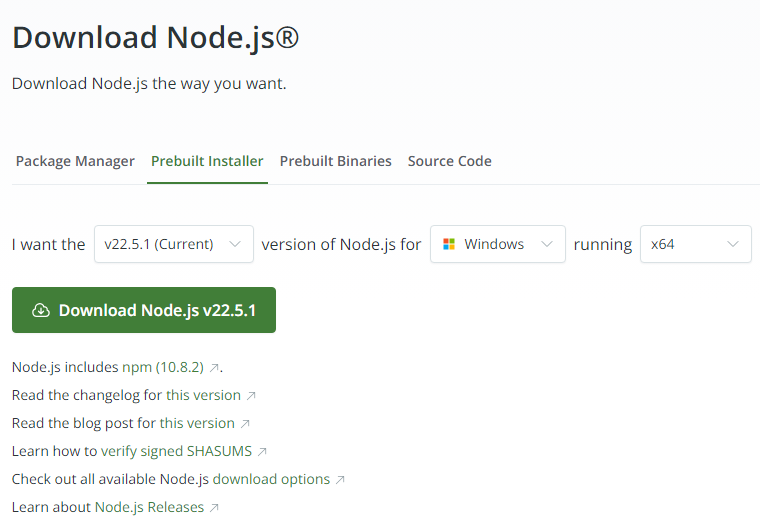The height and width of the screenshot is (531, 760).
Task: Select the Prebuilt Installer tab
Action: pos(207,161)
